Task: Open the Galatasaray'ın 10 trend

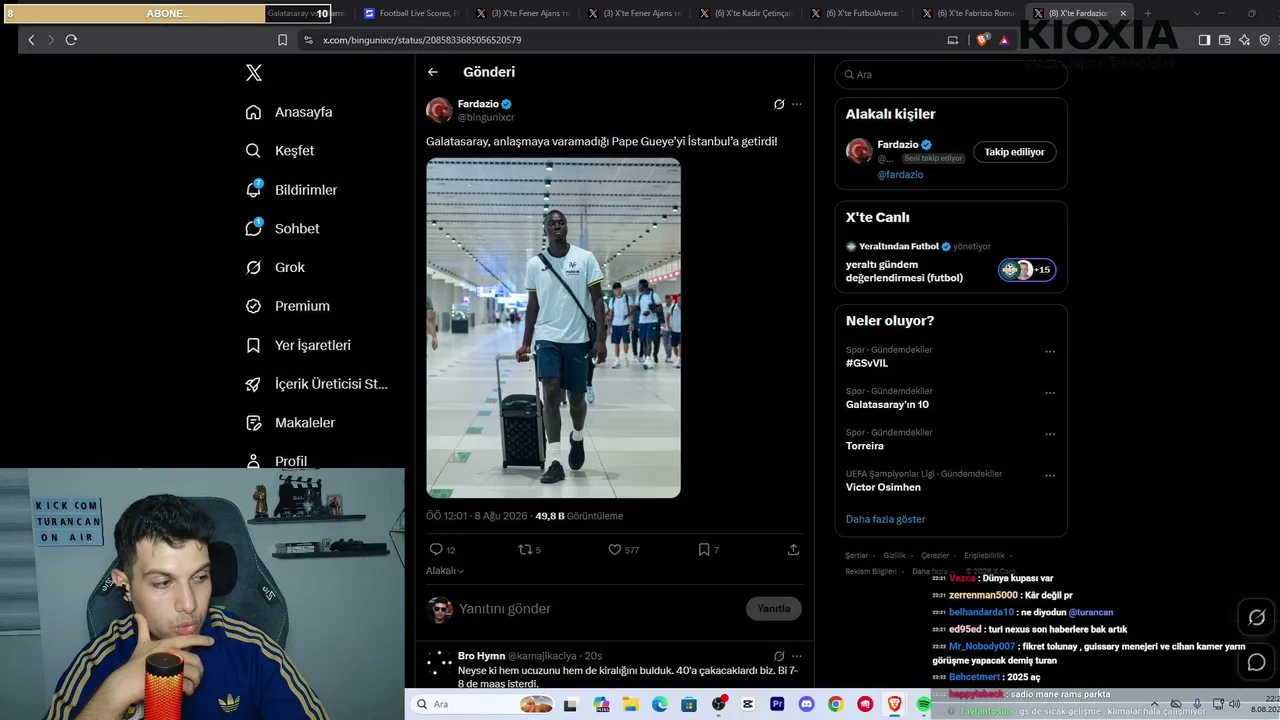Action: click(887, 405)
